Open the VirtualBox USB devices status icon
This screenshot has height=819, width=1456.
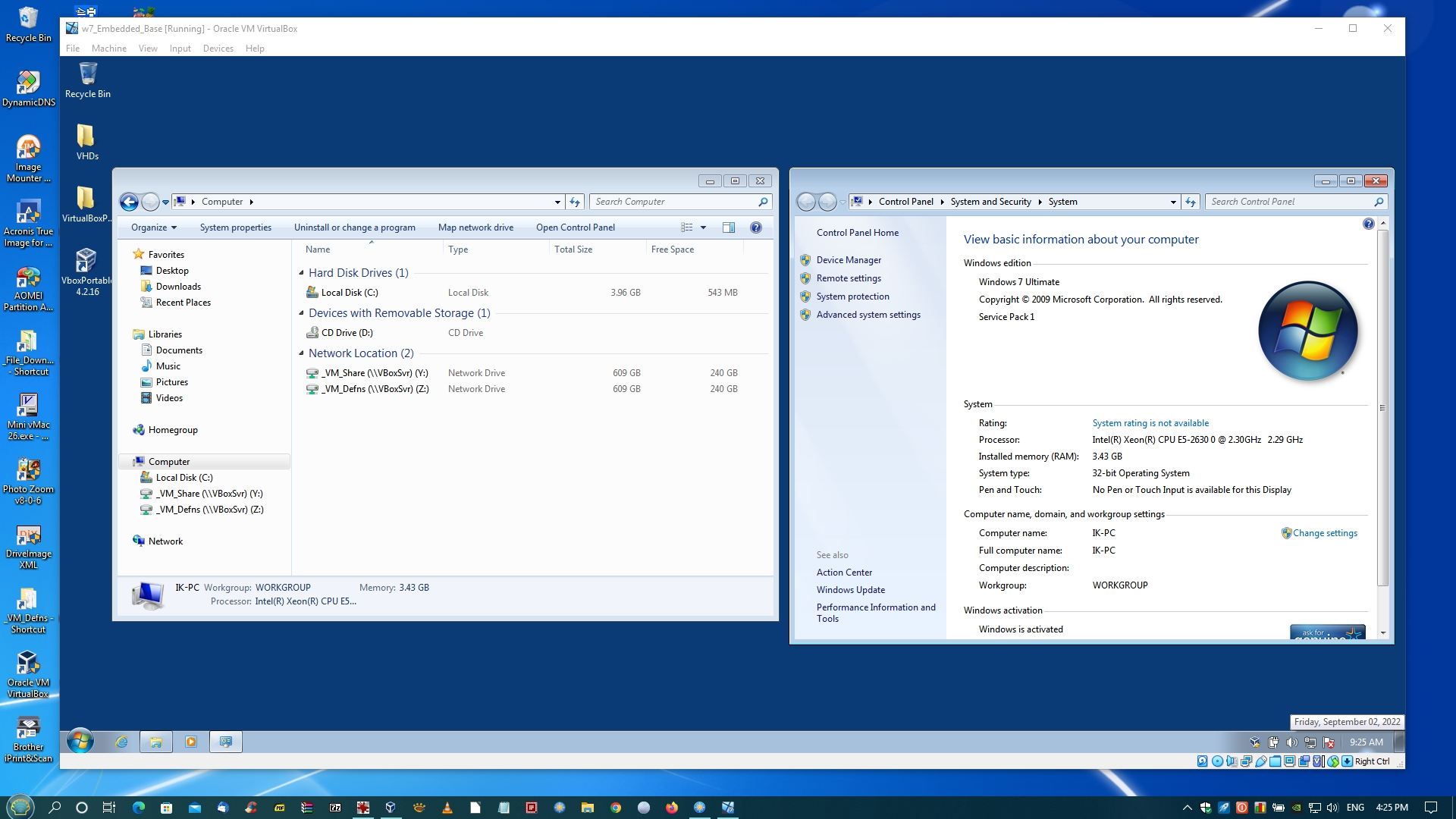[x=1261, y=761]
